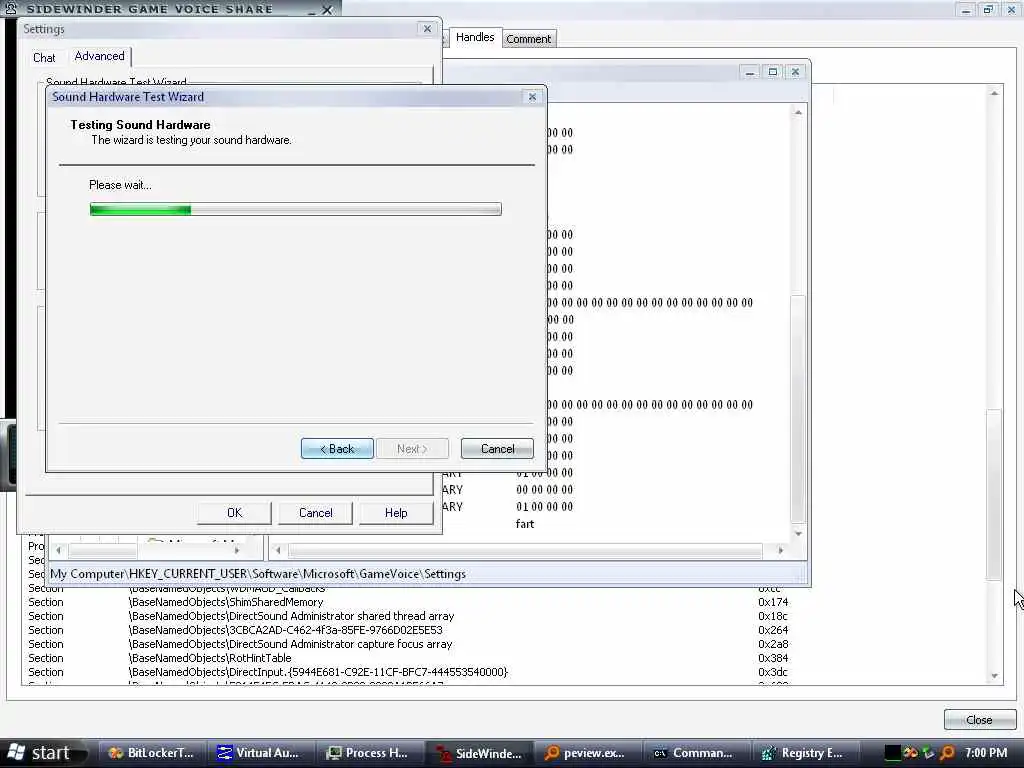
Task: Click Registry Editor vertical scroll down arrow
Action: [798, 534]
